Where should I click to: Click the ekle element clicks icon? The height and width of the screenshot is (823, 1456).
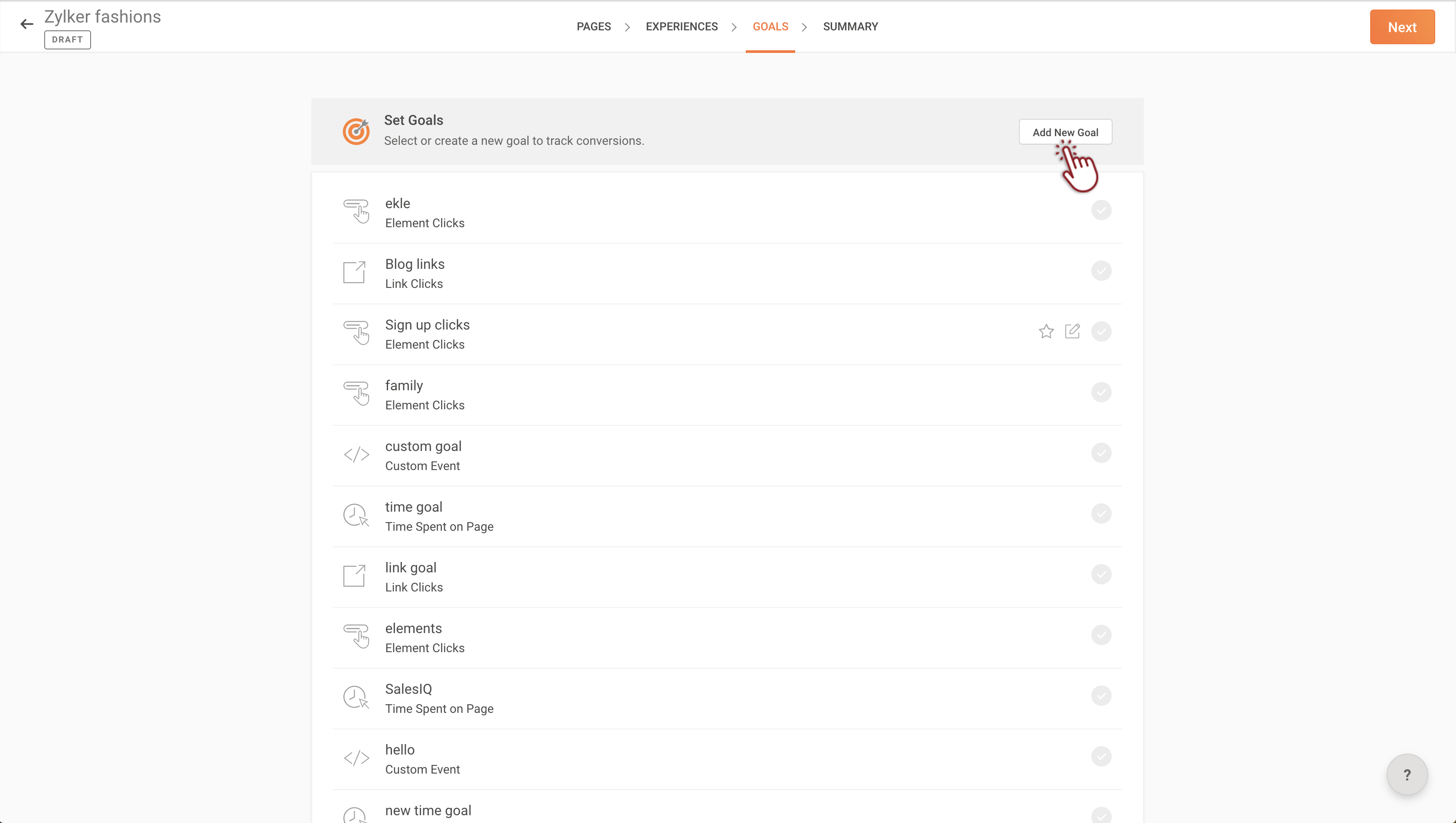click(x=356, y=212)
